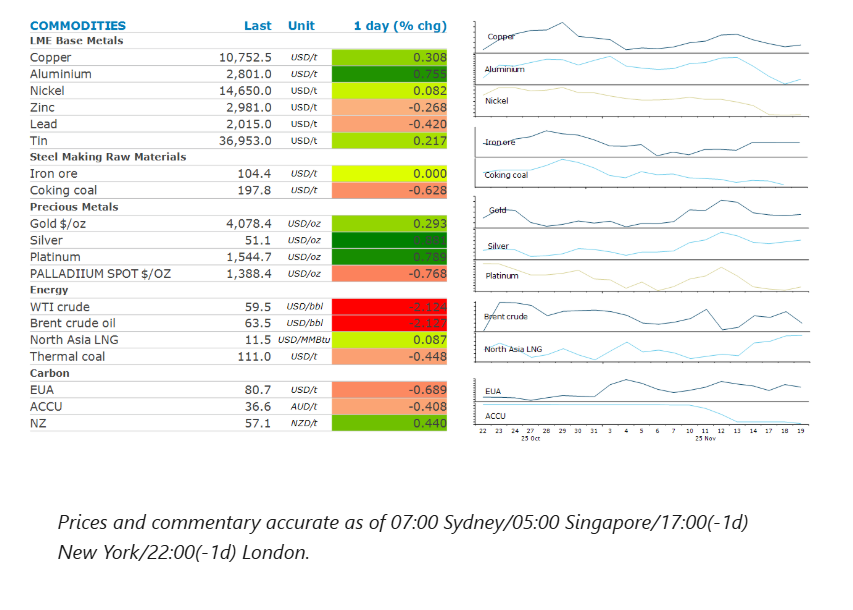Click the USD/MMBtu unit cell
This screenshot has width=853, height=610.
pos(304,340)
